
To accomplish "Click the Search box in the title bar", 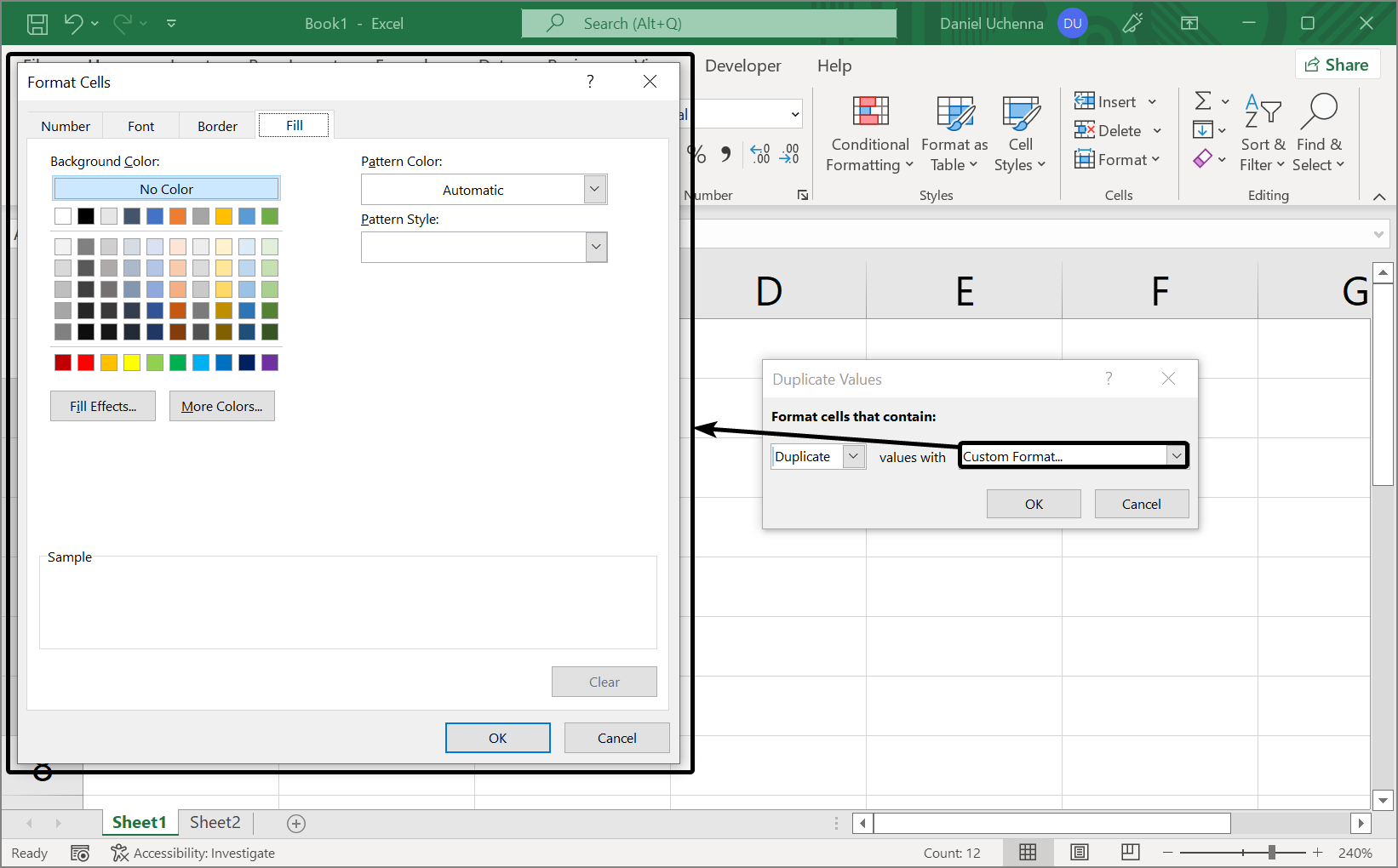I will 708,24.
